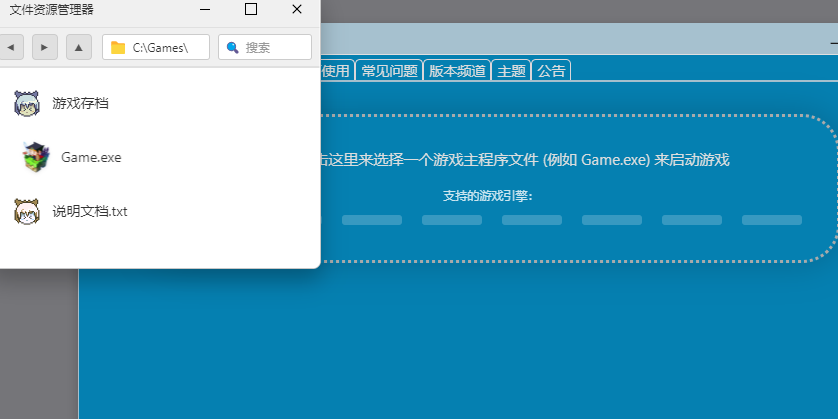The image size is (838, 419).
Task: View the 公告 tab
Action: click(551, 71)
